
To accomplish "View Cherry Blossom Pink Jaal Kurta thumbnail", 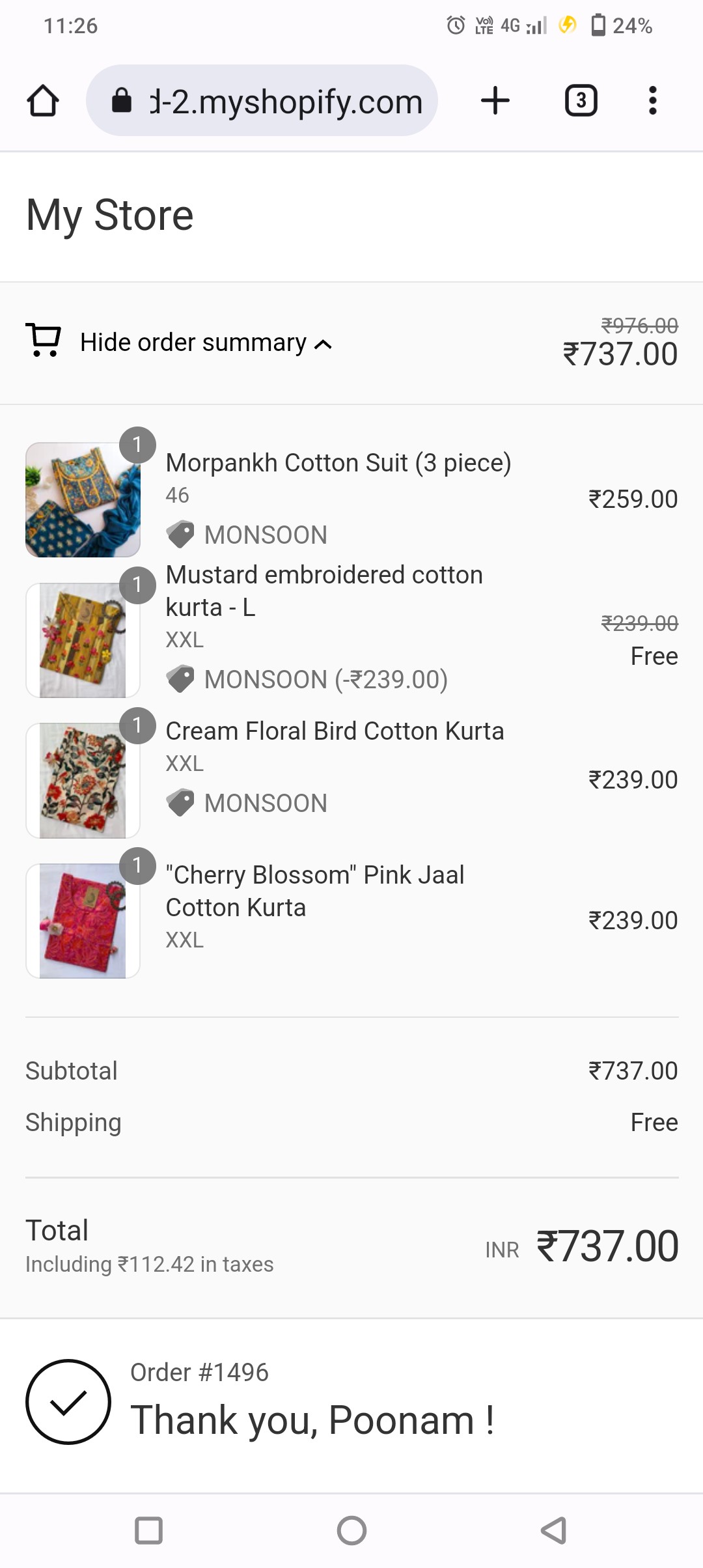I will (x=83, y=921).
